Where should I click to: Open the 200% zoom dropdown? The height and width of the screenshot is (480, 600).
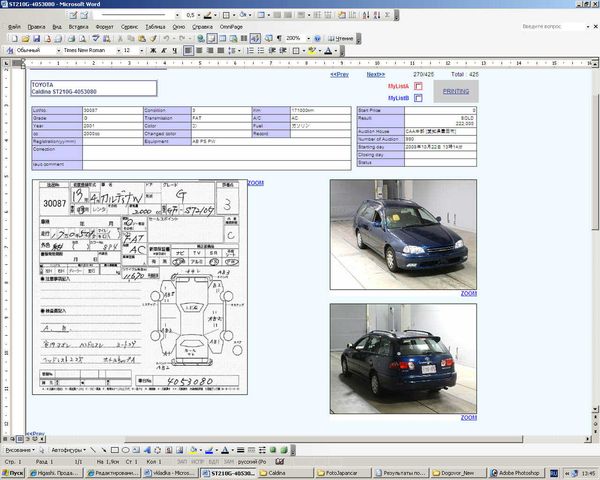(x=308, y=39)
